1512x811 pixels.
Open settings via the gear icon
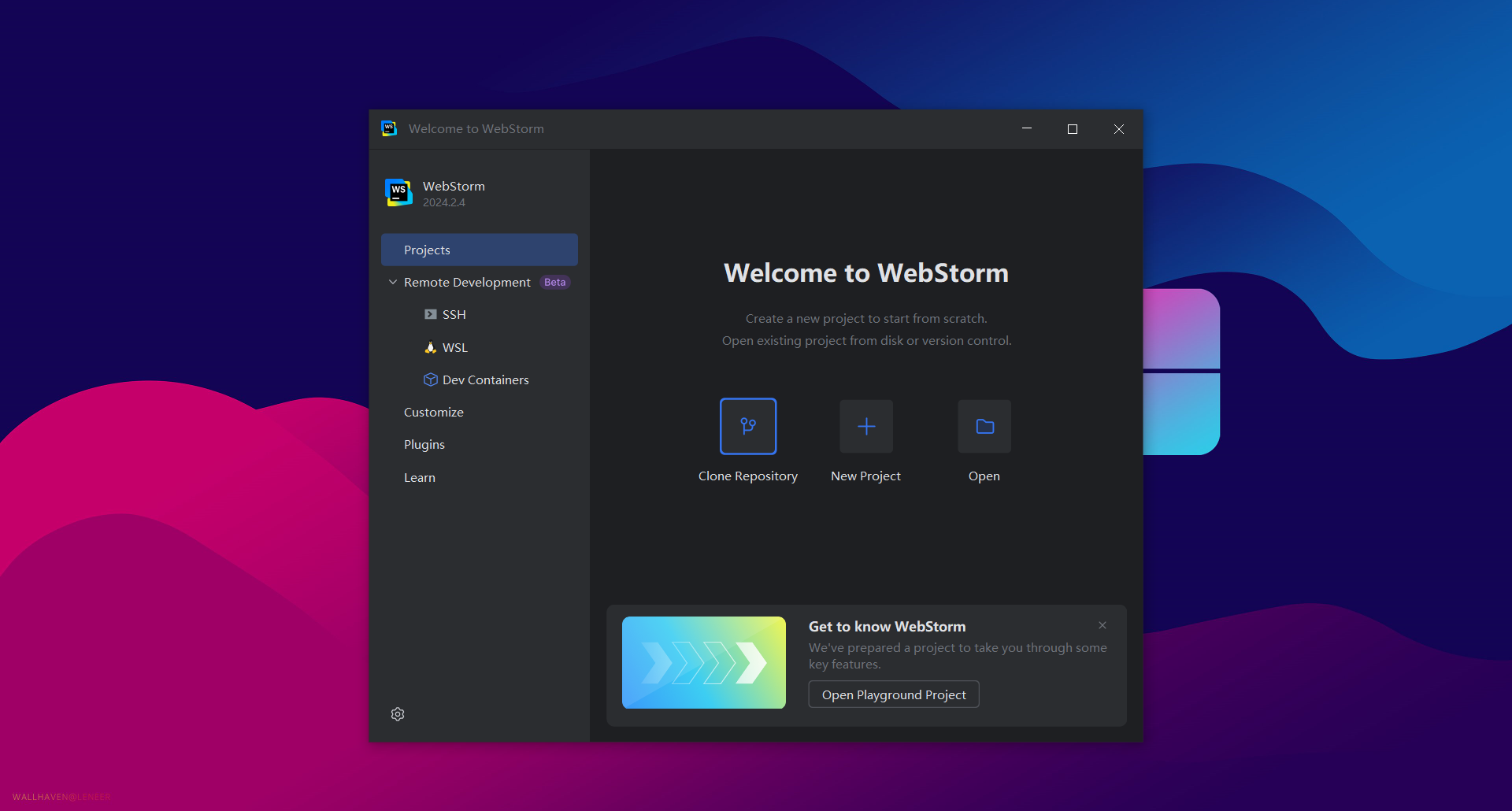[x=398, y=714]
